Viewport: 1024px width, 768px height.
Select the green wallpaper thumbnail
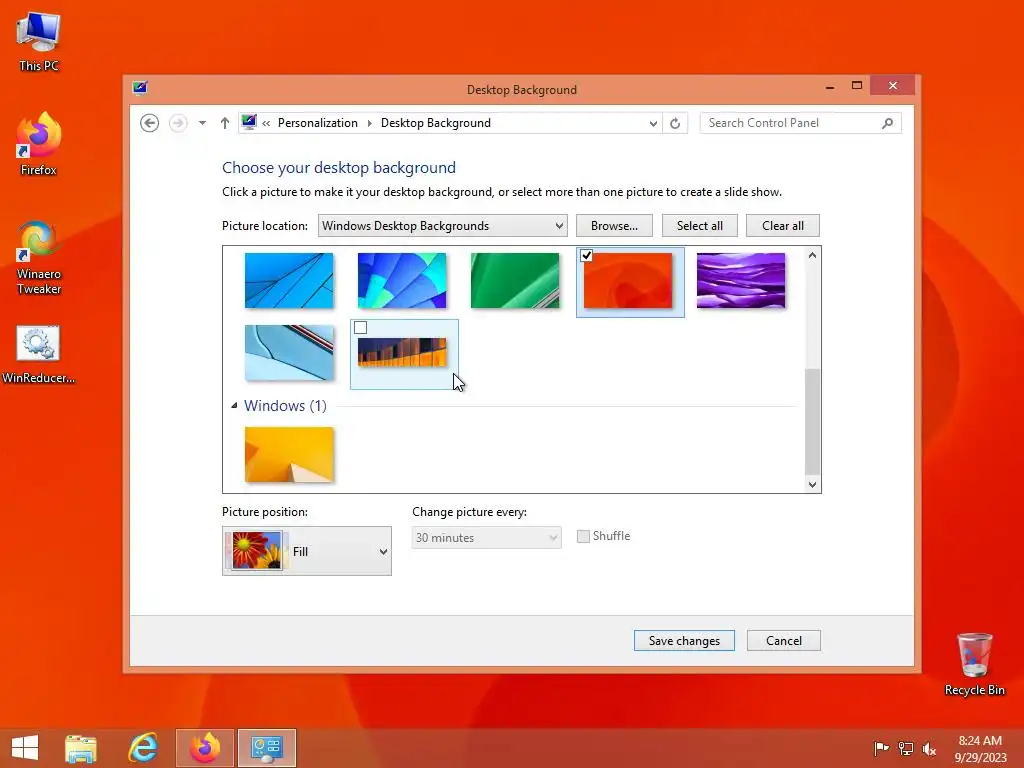[515, 280]
